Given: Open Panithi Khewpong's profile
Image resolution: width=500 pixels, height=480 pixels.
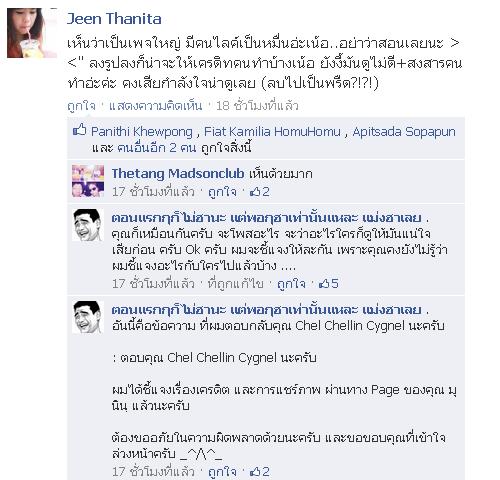Looking at the screenshot, I should point(142,132).
